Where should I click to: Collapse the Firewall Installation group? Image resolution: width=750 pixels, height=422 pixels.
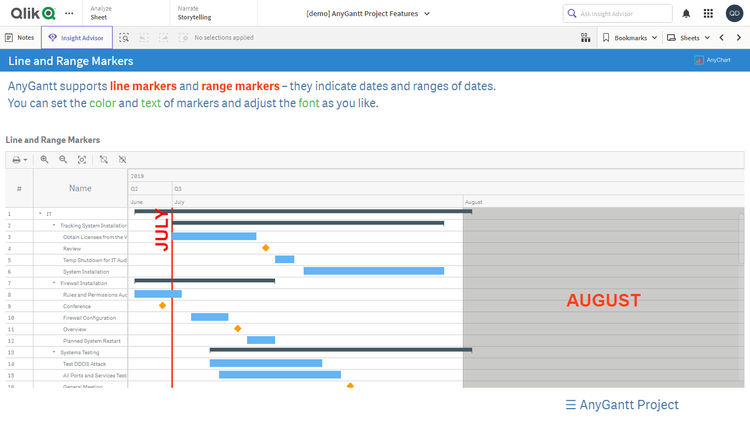[x=55, y=283]
